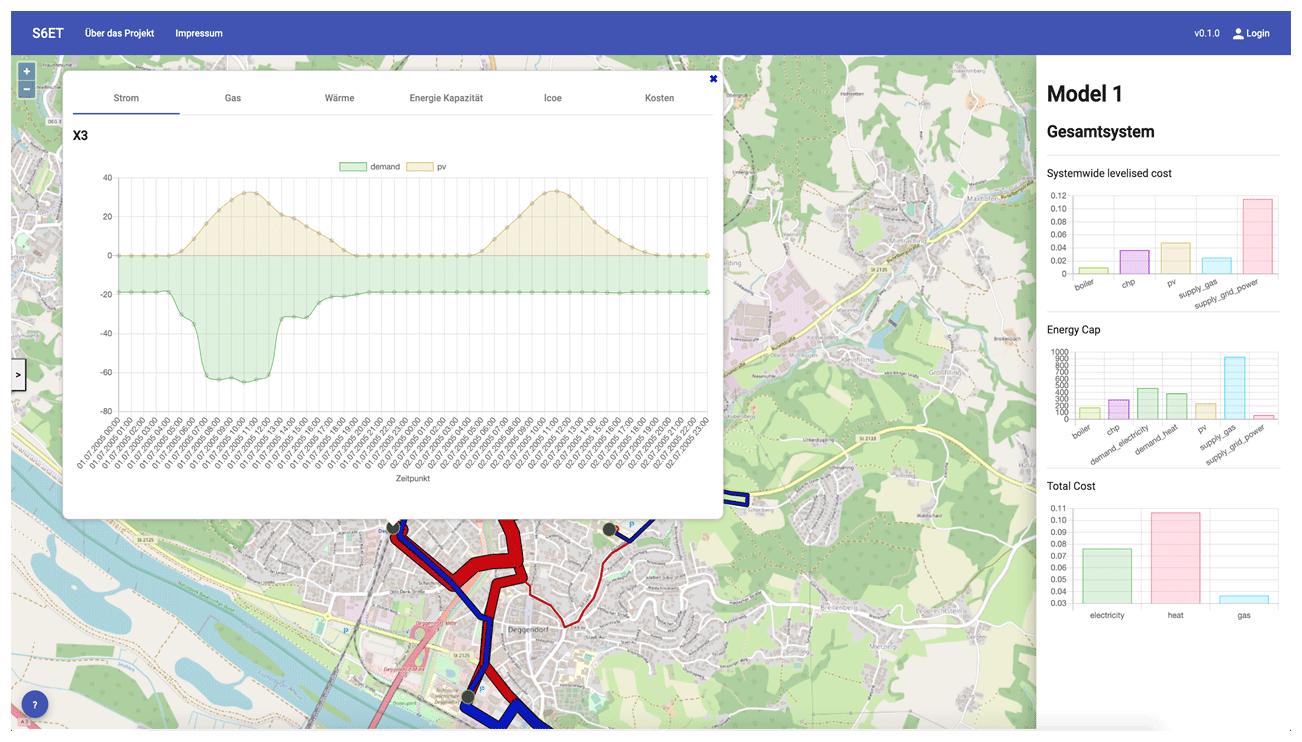Click the dark network node on the map at bottom

tap(467, 696)
